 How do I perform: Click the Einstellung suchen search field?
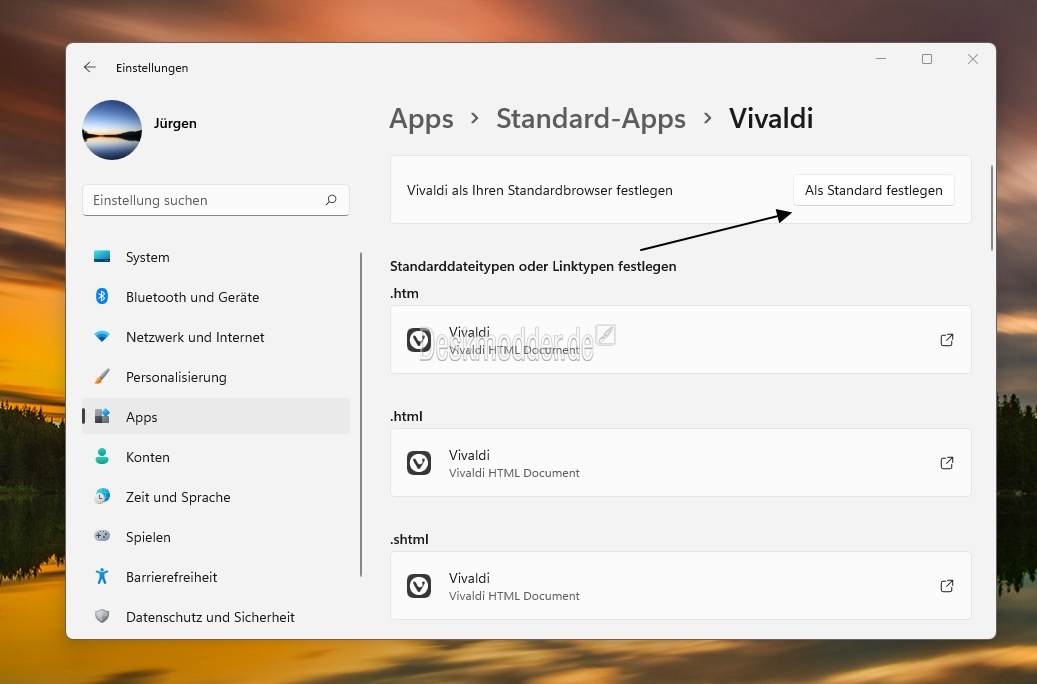(x=216, y=200)
